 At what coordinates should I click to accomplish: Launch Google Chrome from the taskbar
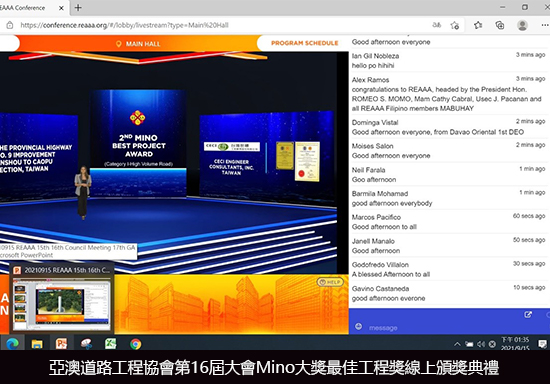(x=136, y=344)
